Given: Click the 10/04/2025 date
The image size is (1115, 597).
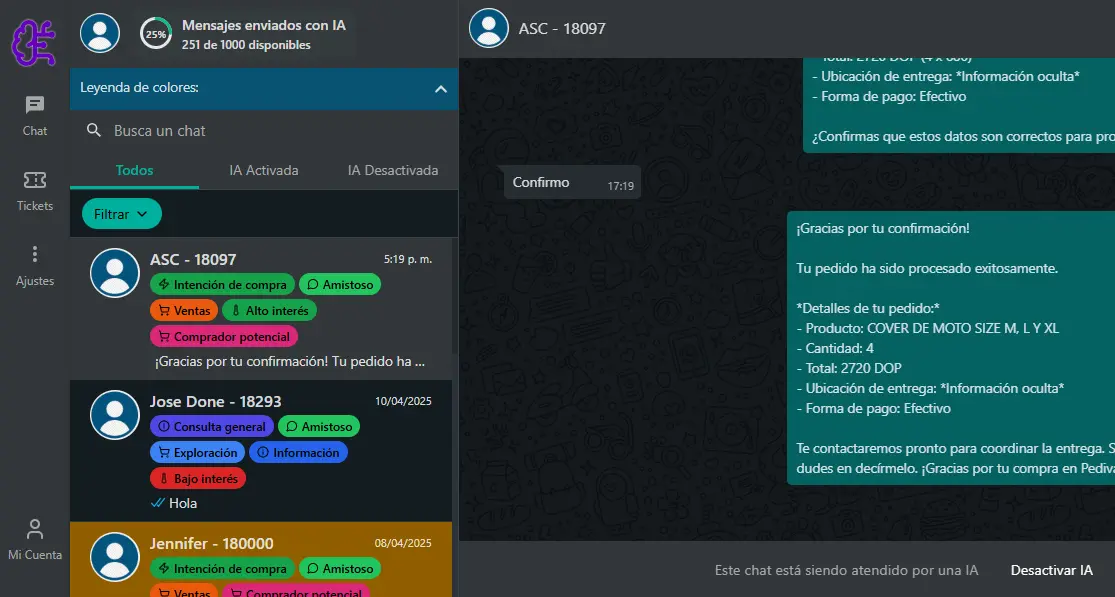Looking at the screenshot, I should [x=403, y=401].
